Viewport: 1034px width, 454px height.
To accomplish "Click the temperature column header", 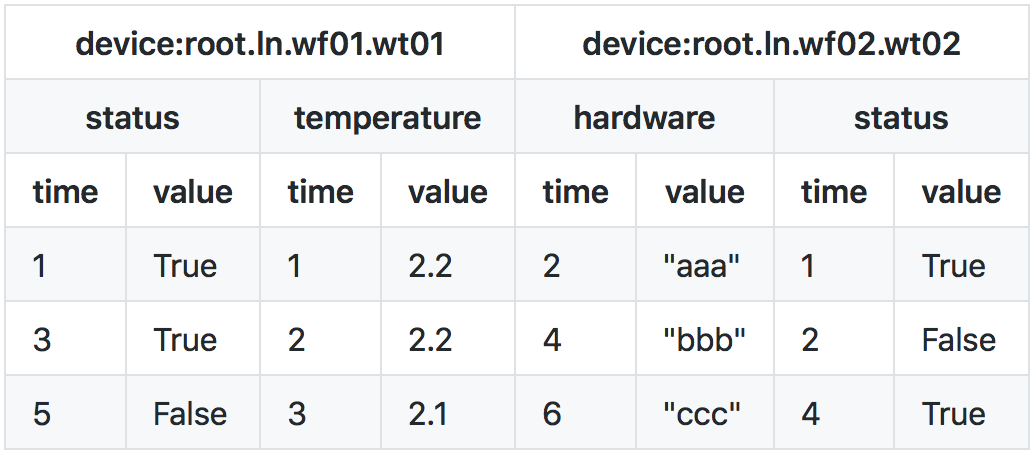I will coord(387,118).
